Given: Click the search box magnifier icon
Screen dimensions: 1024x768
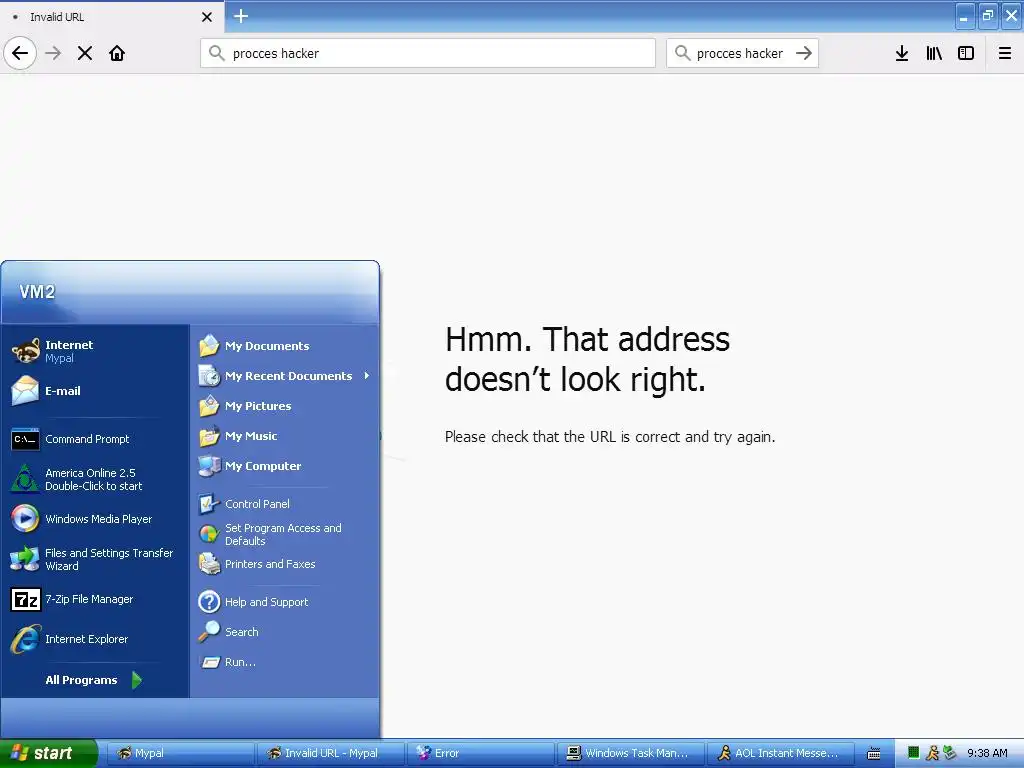Looking at the screenshot, I should [x=682, y=53].
